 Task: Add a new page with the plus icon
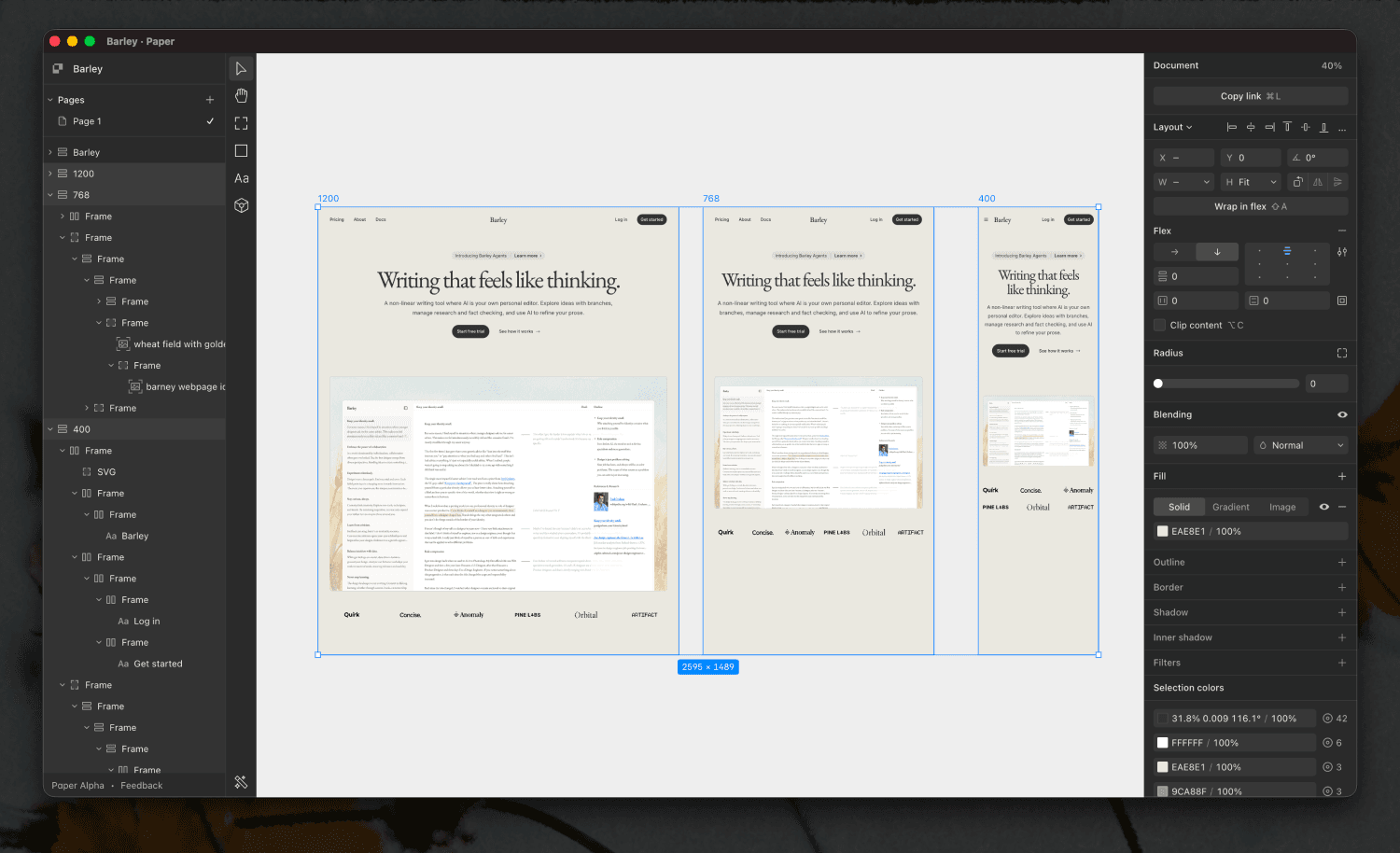(210, 100)
